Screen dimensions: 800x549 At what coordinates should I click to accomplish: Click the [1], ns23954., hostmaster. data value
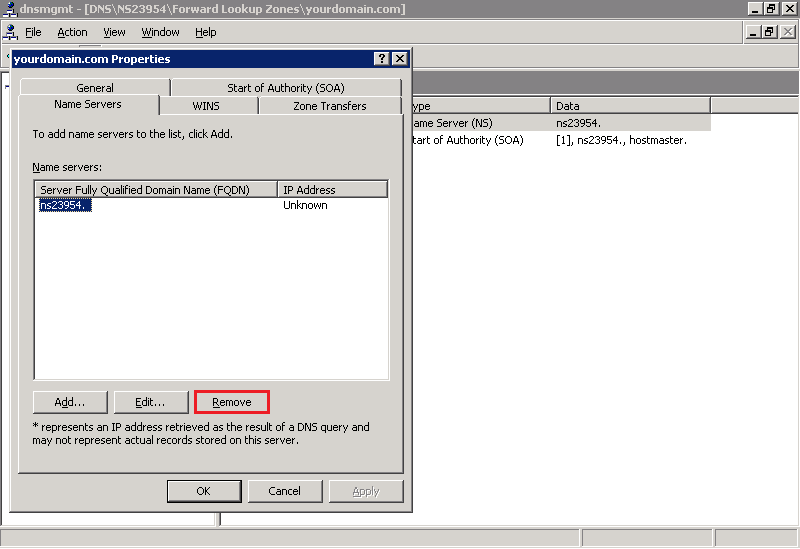621,140
